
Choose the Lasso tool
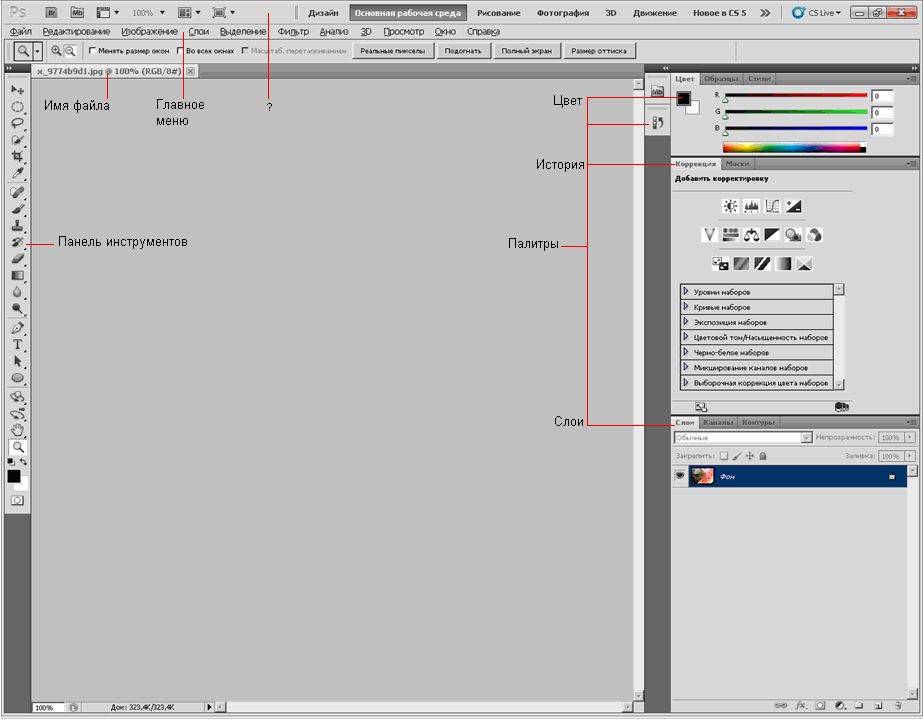[x=18, y=123]
